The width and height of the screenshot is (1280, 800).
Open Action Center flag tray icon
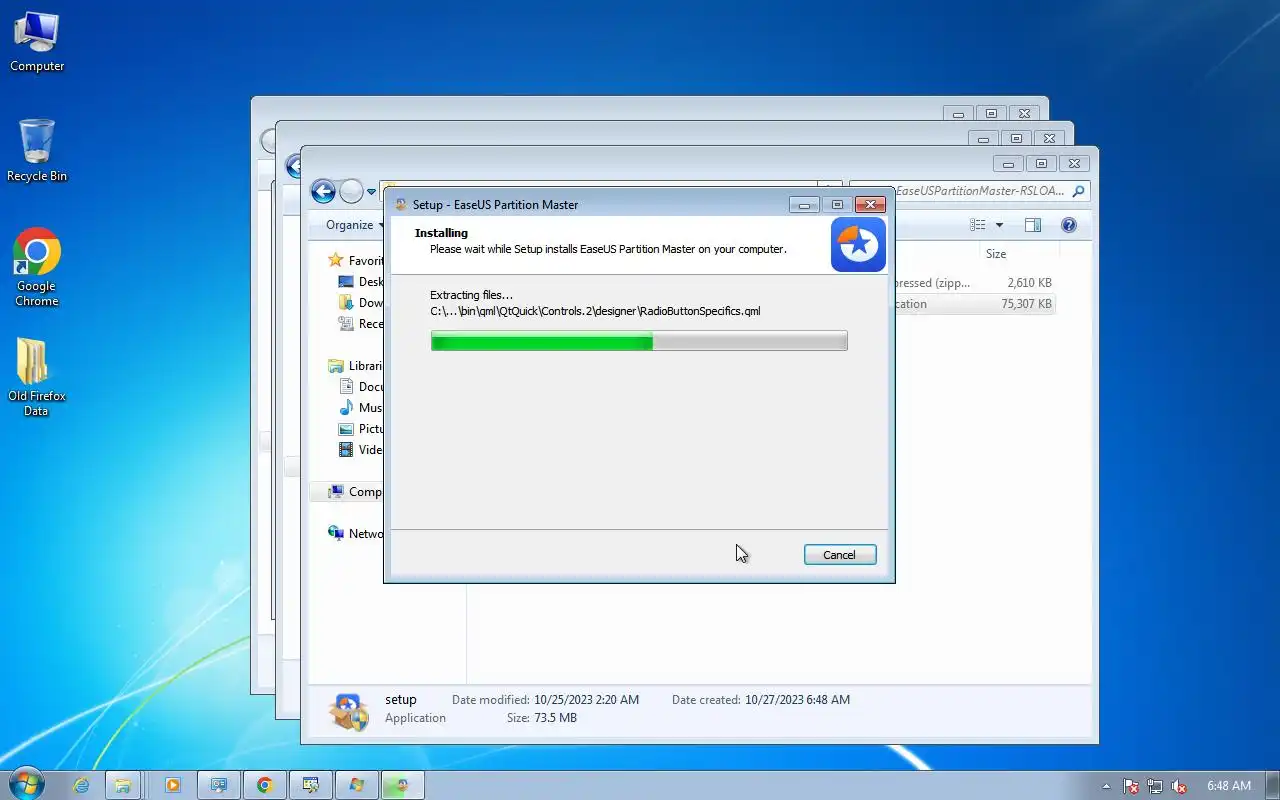[x=1131, y=786]
